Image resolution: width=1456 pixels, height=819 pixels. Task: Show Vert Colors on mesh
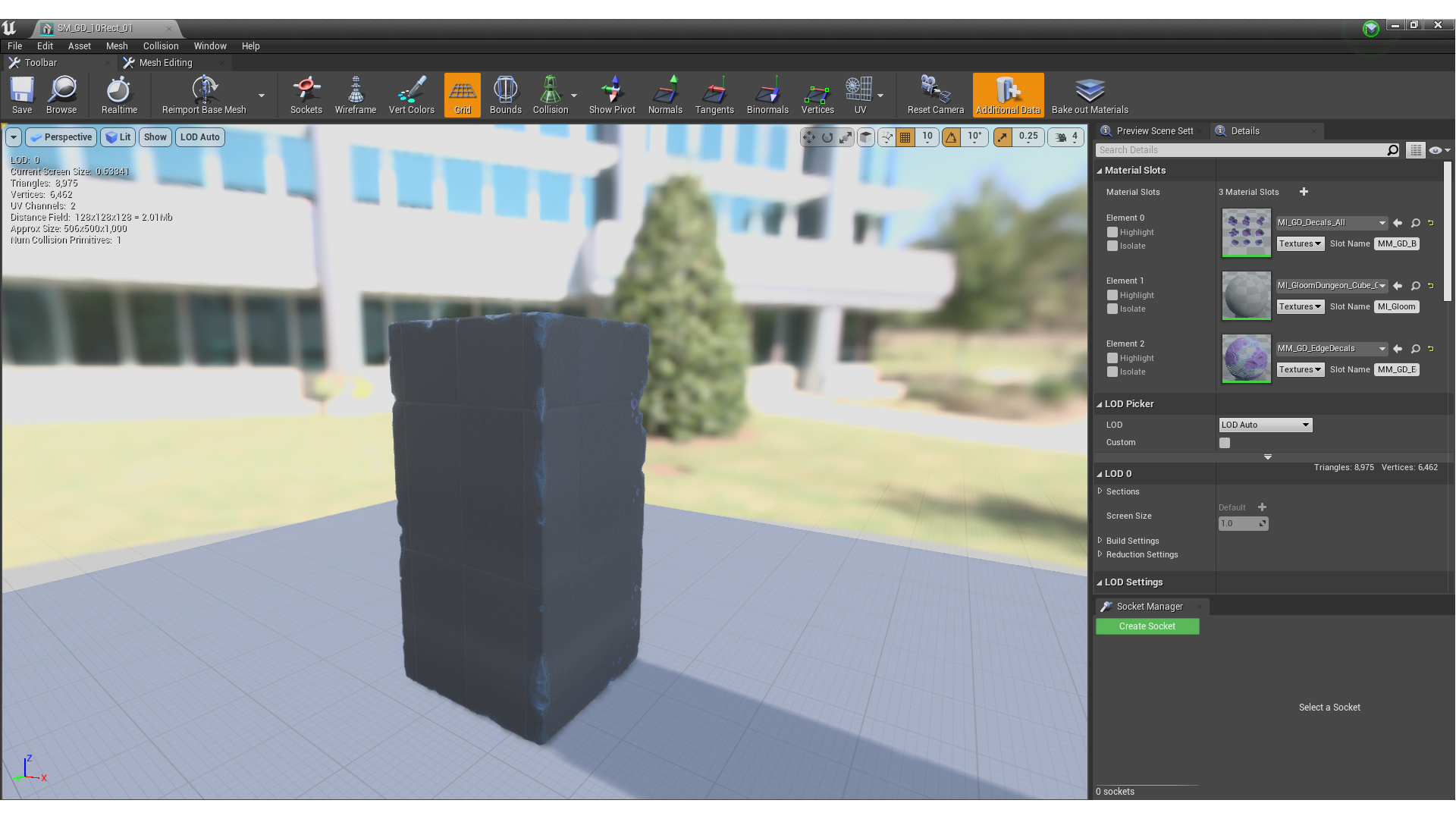pos(412,95)
